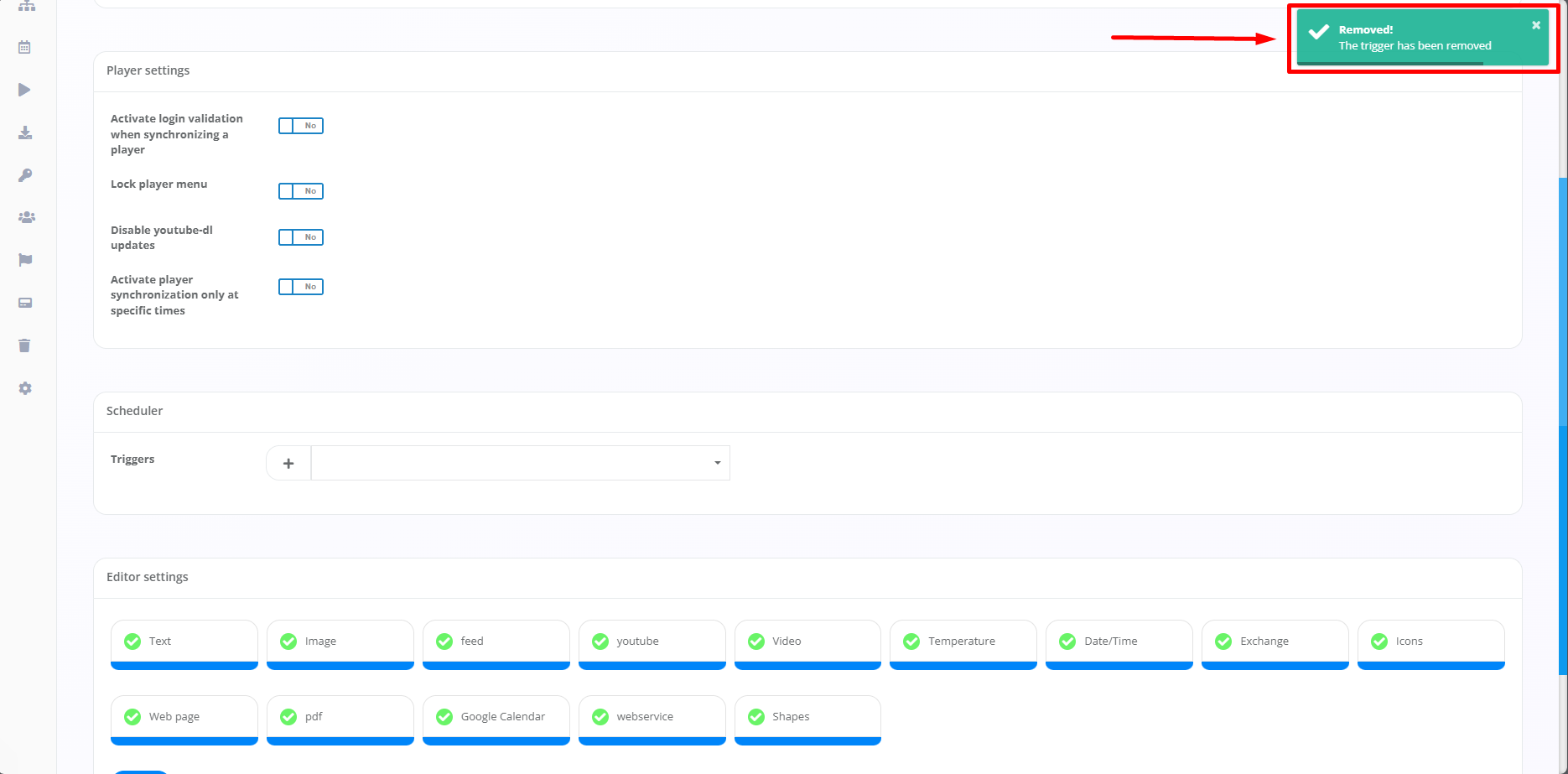This screenshot has width=1568, height=774.
Task: Open the settings gear icon in sidebar
Action: (x=25, y=388)
